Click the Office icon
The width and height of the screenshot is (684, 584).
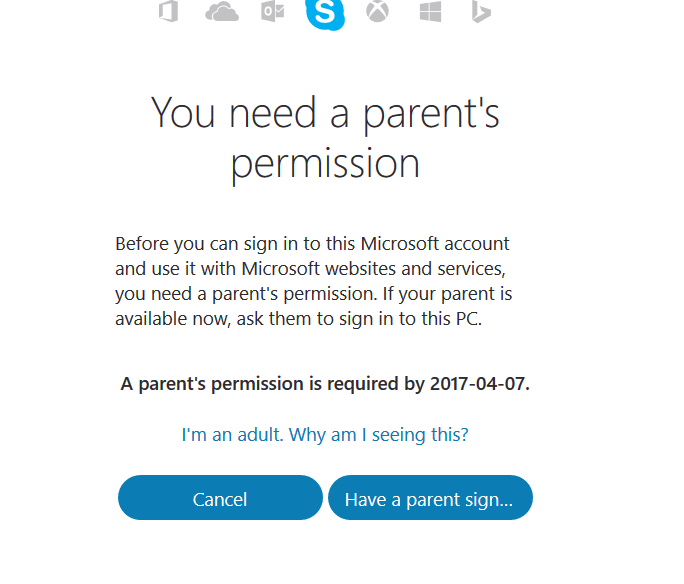pos(168,12)
